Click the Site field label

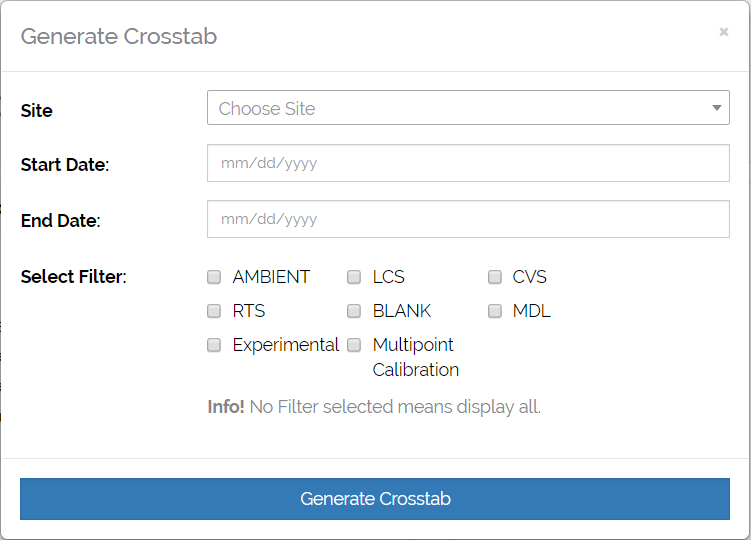click(37, 110)
